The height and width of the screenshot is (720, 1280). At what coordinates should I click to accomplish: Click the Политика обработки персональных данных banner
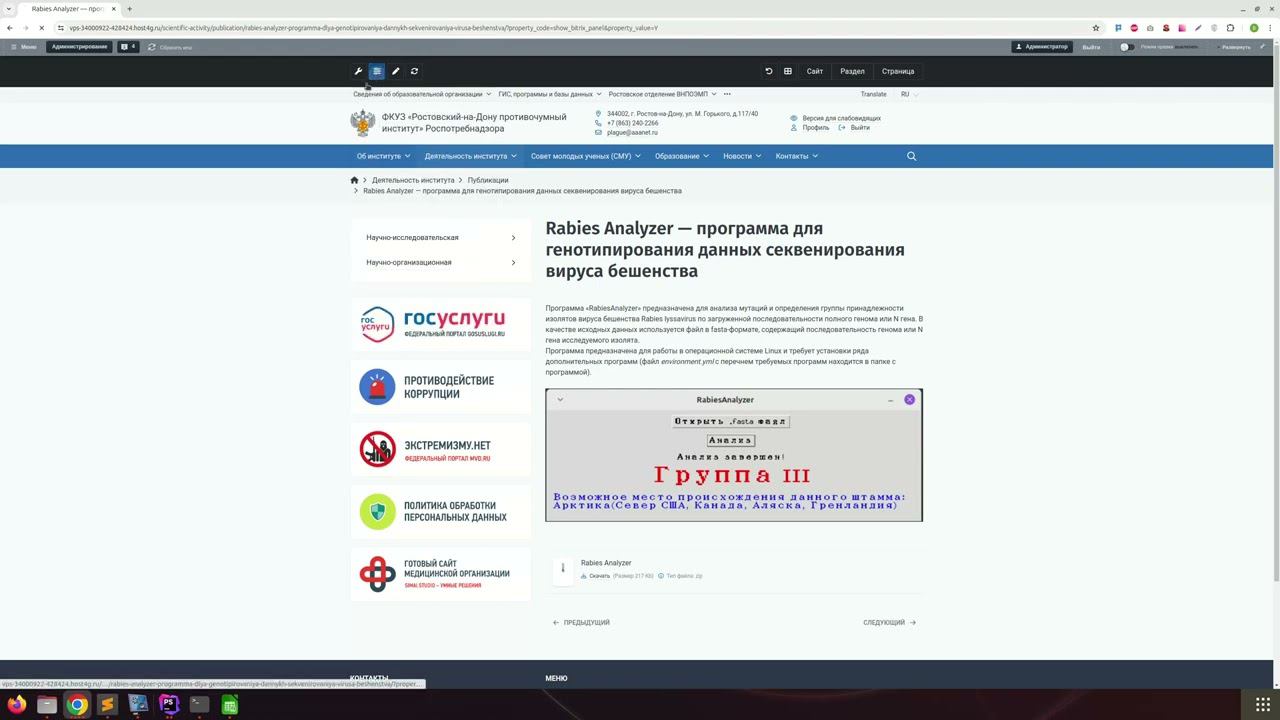(x=441, y=511)
